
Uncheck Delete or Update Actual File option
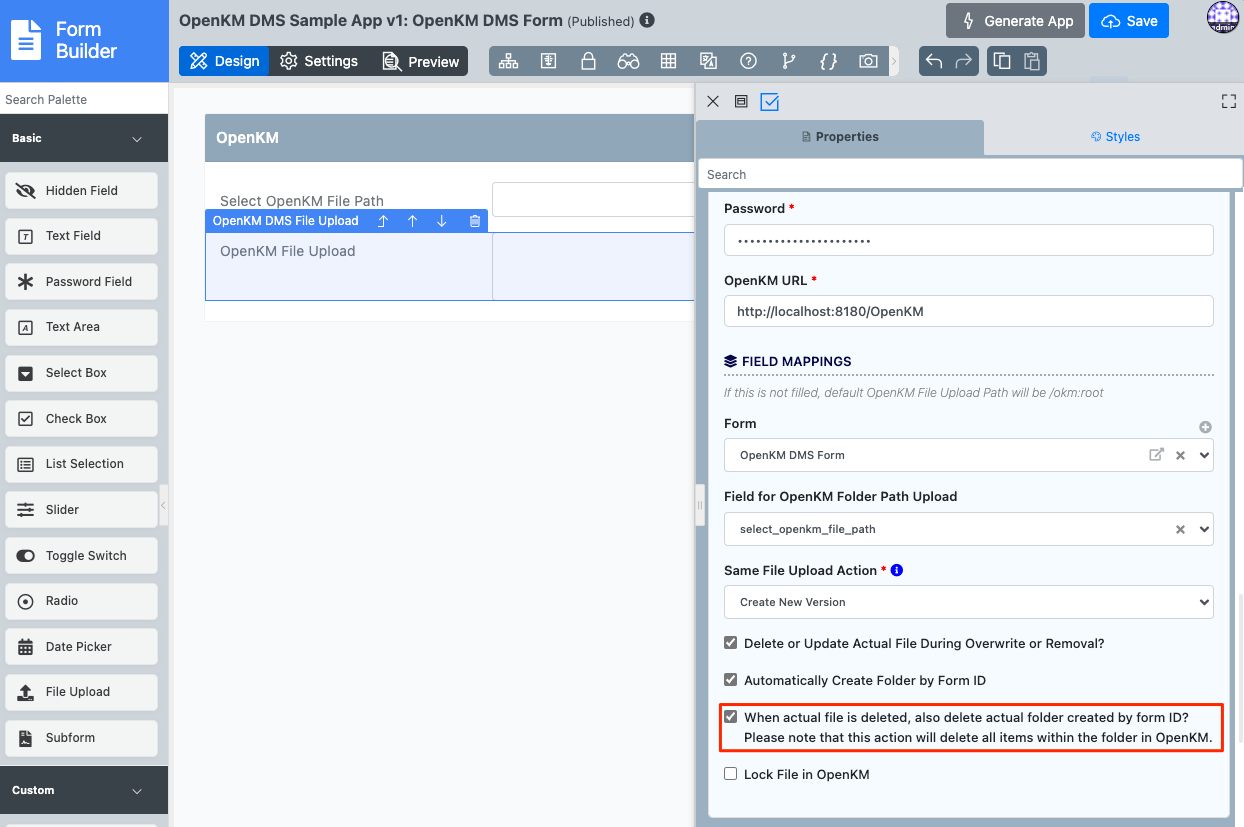pos(731,643)
